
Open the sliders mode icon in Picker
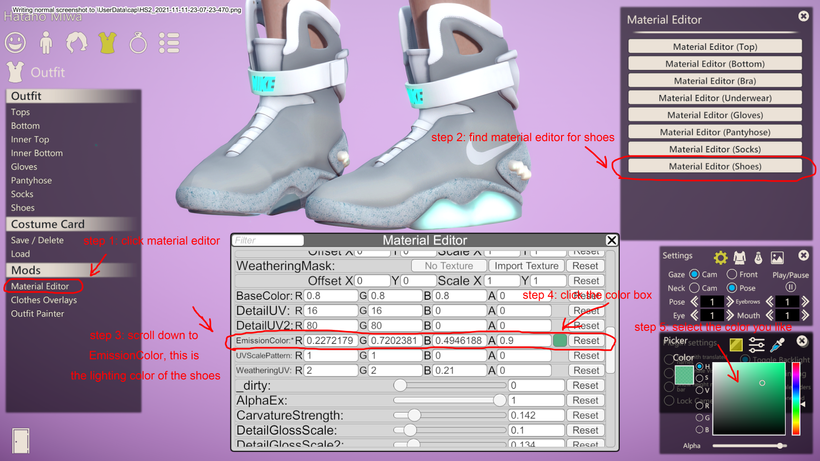click(x=757, y=344)
